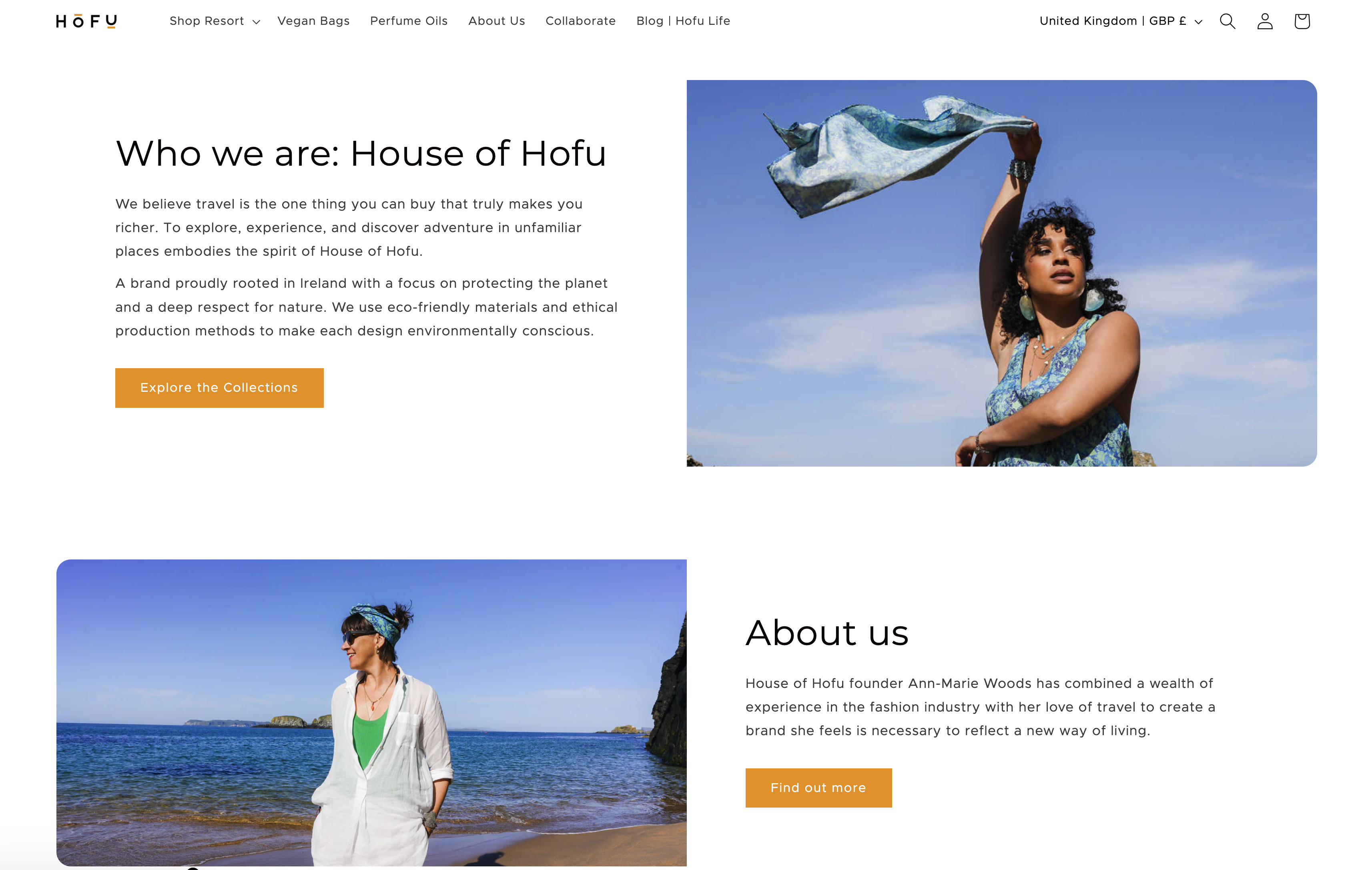The width and height of the screenshot is (1372, 870).
Task: Open the search magnifier icon
Action: (x=1227, y=21)
